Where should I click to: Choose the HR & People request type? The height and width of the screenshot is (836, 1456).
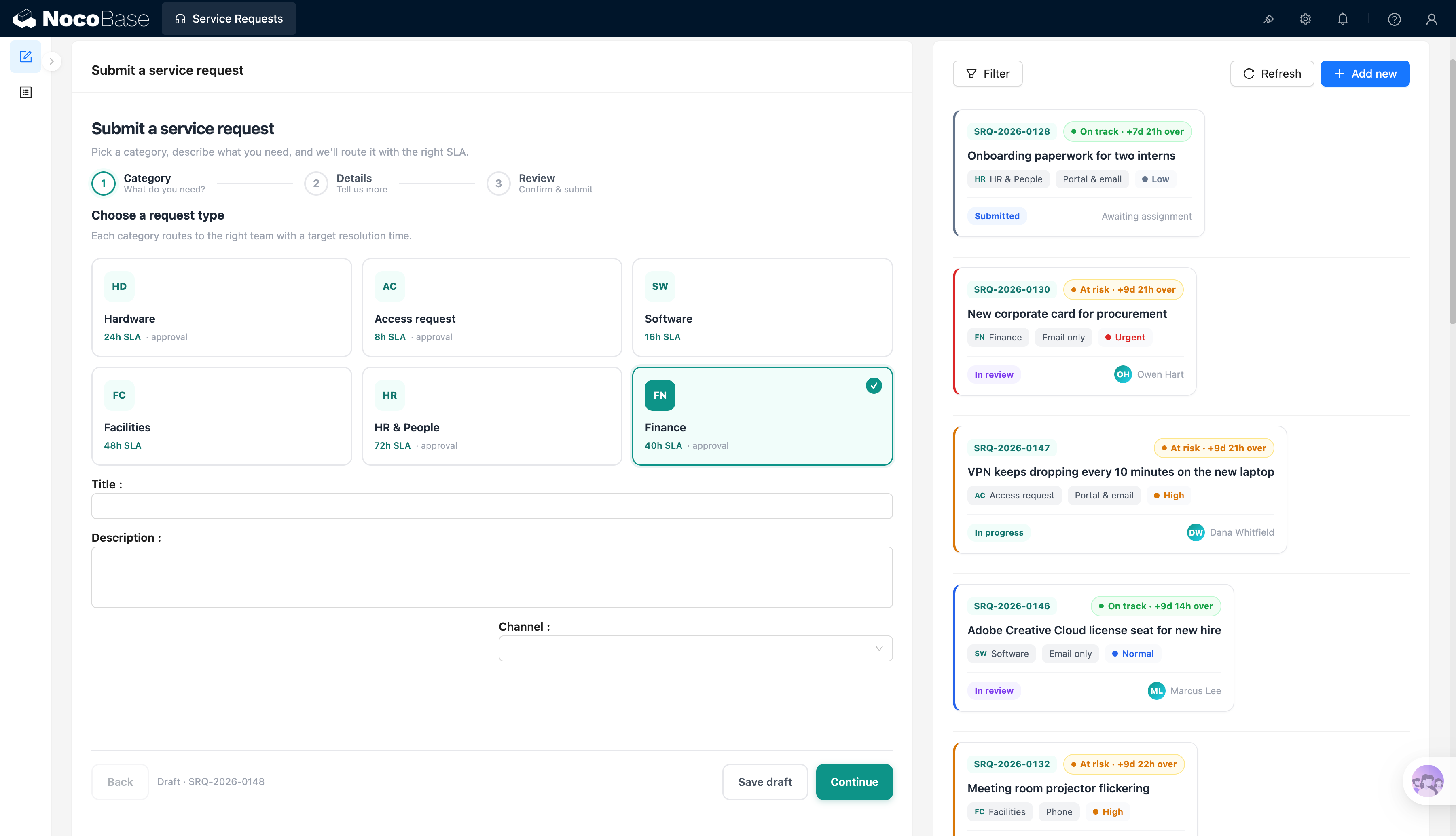coord(492,416)
